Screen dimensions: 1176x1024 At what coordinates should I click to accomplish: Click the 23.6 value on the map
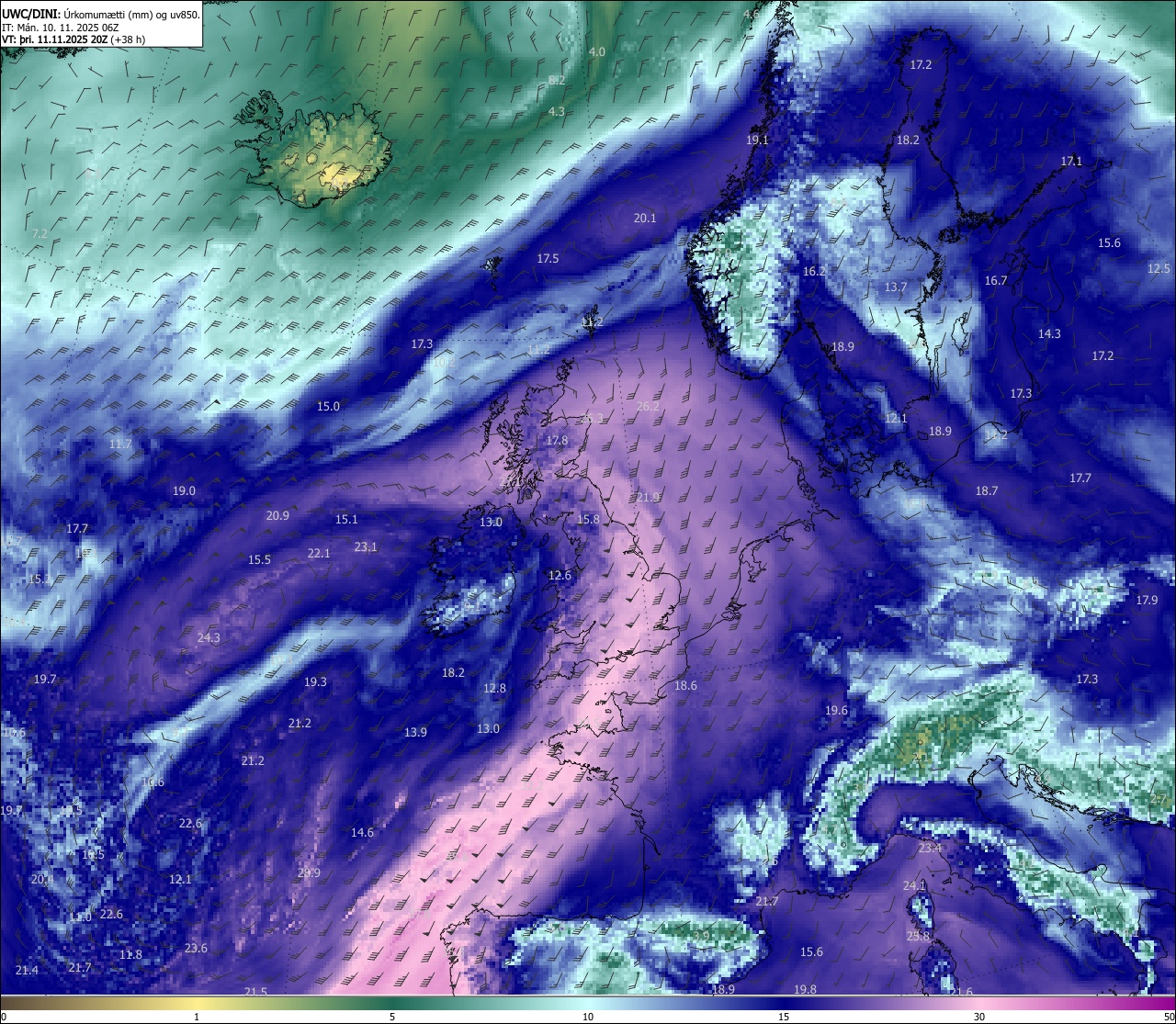(x=196, y=948)
